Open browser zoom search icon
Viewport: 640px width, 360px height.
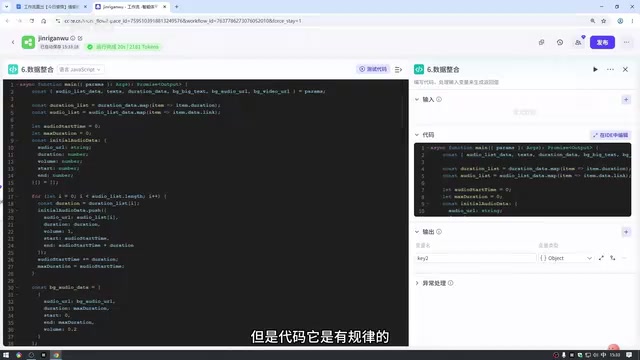[592, 21]
